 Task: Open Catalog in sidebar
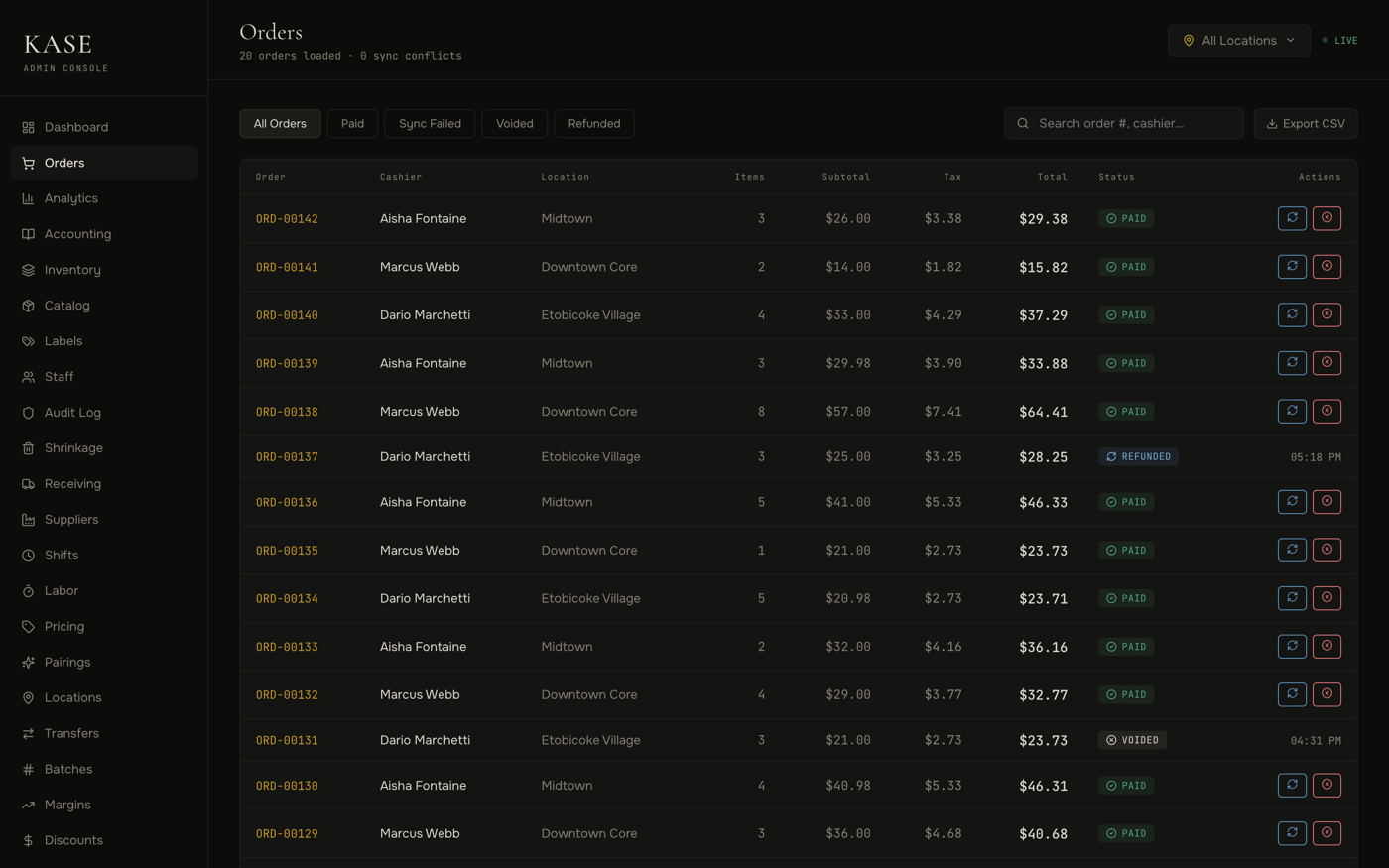click(103, 306)
